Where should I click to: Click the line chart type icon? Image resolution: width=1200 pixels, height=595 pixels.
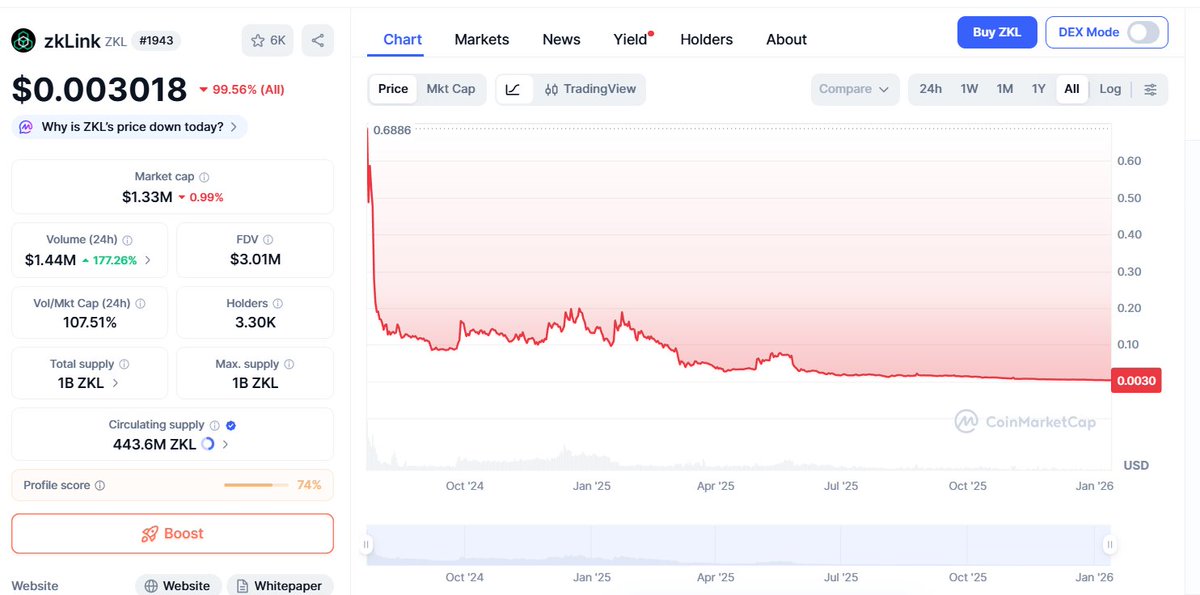[513, 89]
